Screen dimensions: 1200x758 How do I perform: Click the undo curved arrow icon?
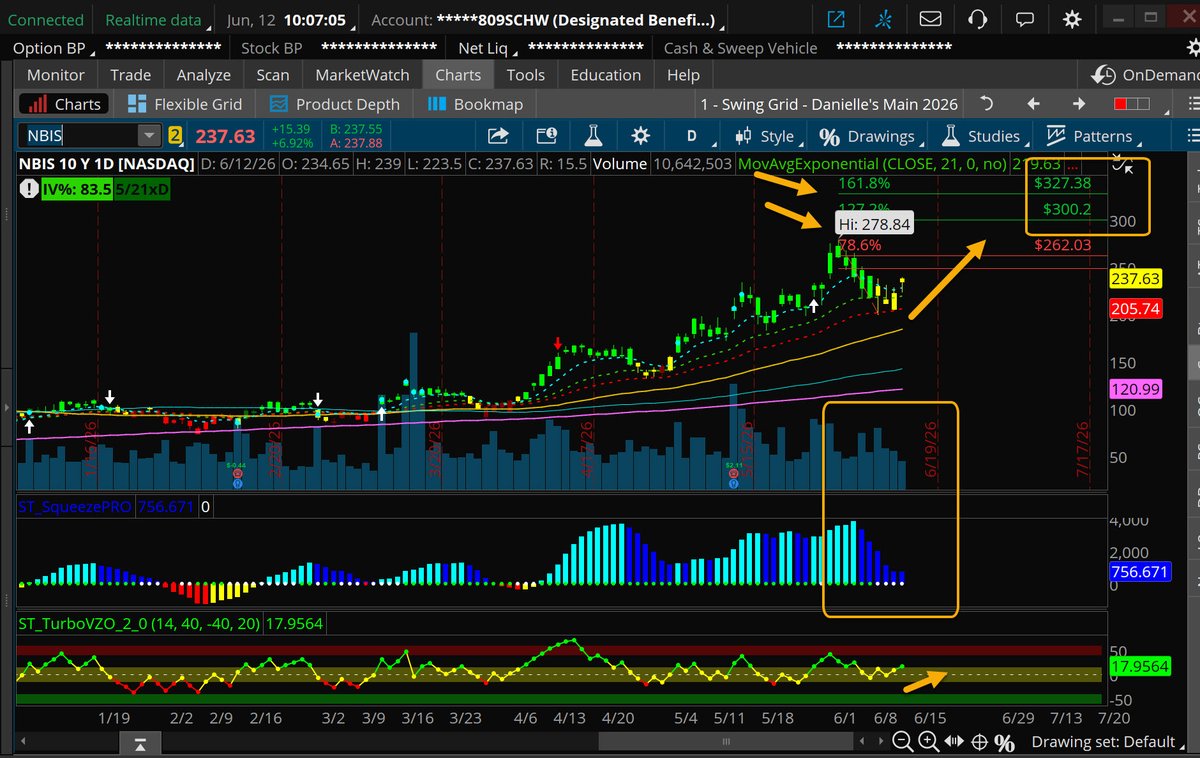986,104
